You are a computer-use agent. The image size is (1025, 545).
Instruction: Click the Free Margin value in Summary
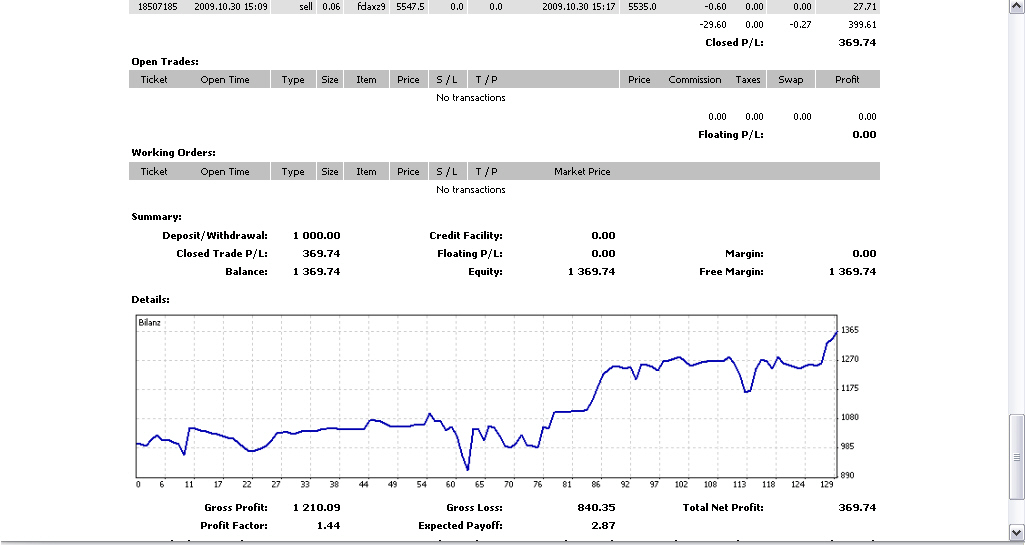852,272
